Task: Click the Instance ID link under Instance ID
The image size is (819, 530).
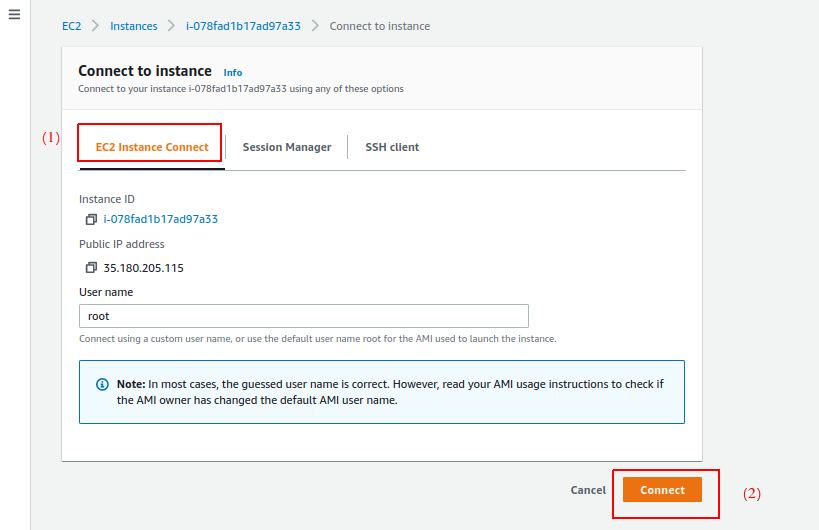Action: [160, 219]
